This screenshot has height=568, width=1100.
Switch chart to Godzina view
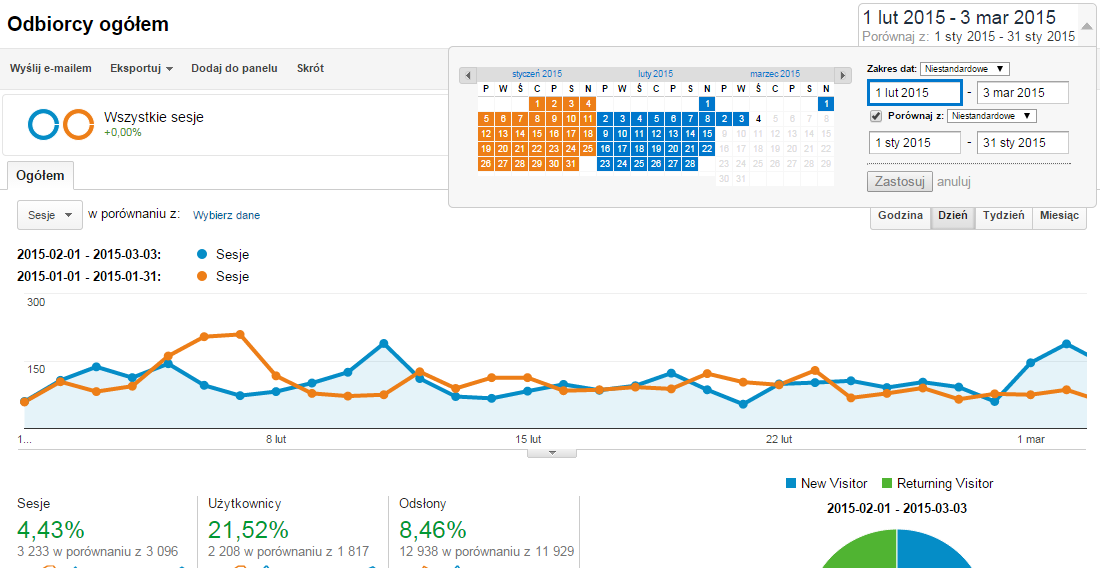pos(900,215)
